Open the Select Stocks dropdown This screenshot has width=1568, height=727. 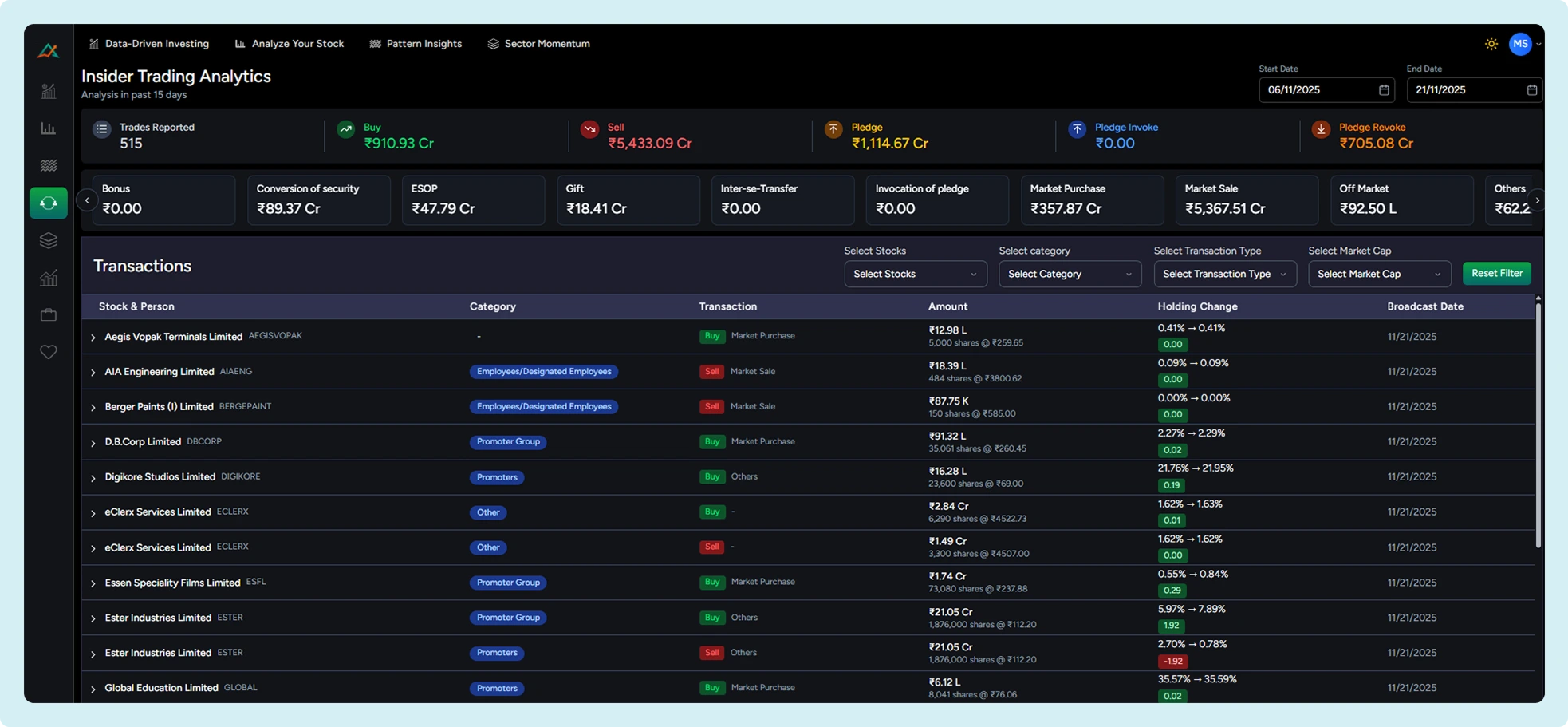pyautogui.click(x=915, y=274)
